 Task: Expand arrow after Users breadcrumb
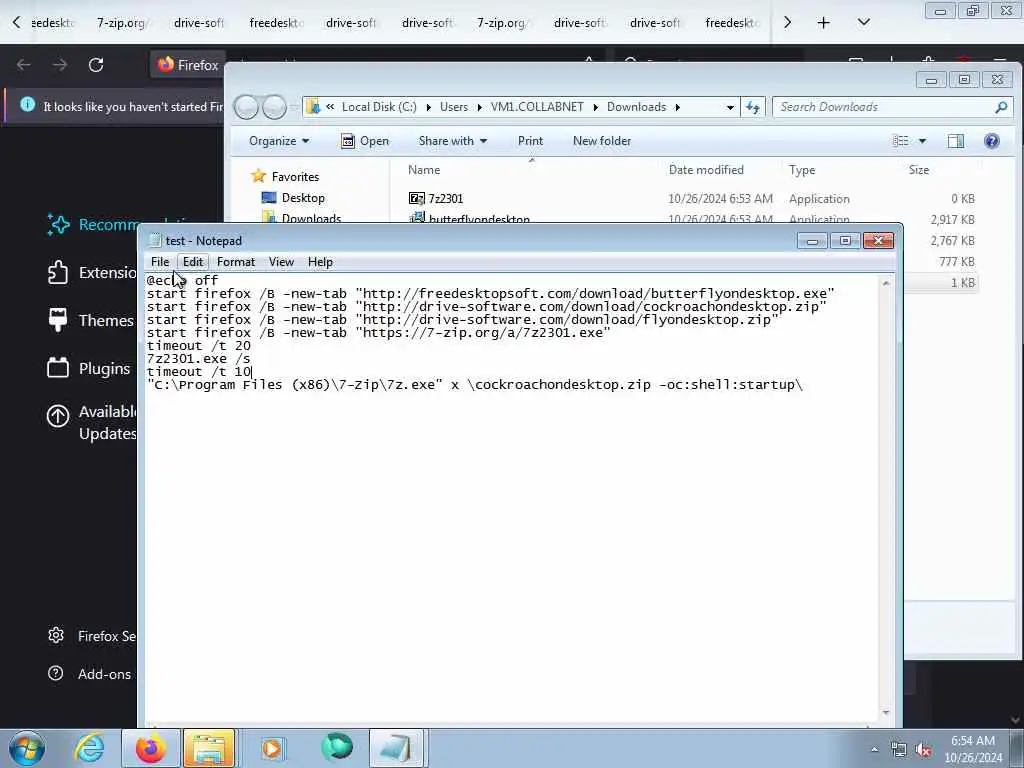[479, 107]
